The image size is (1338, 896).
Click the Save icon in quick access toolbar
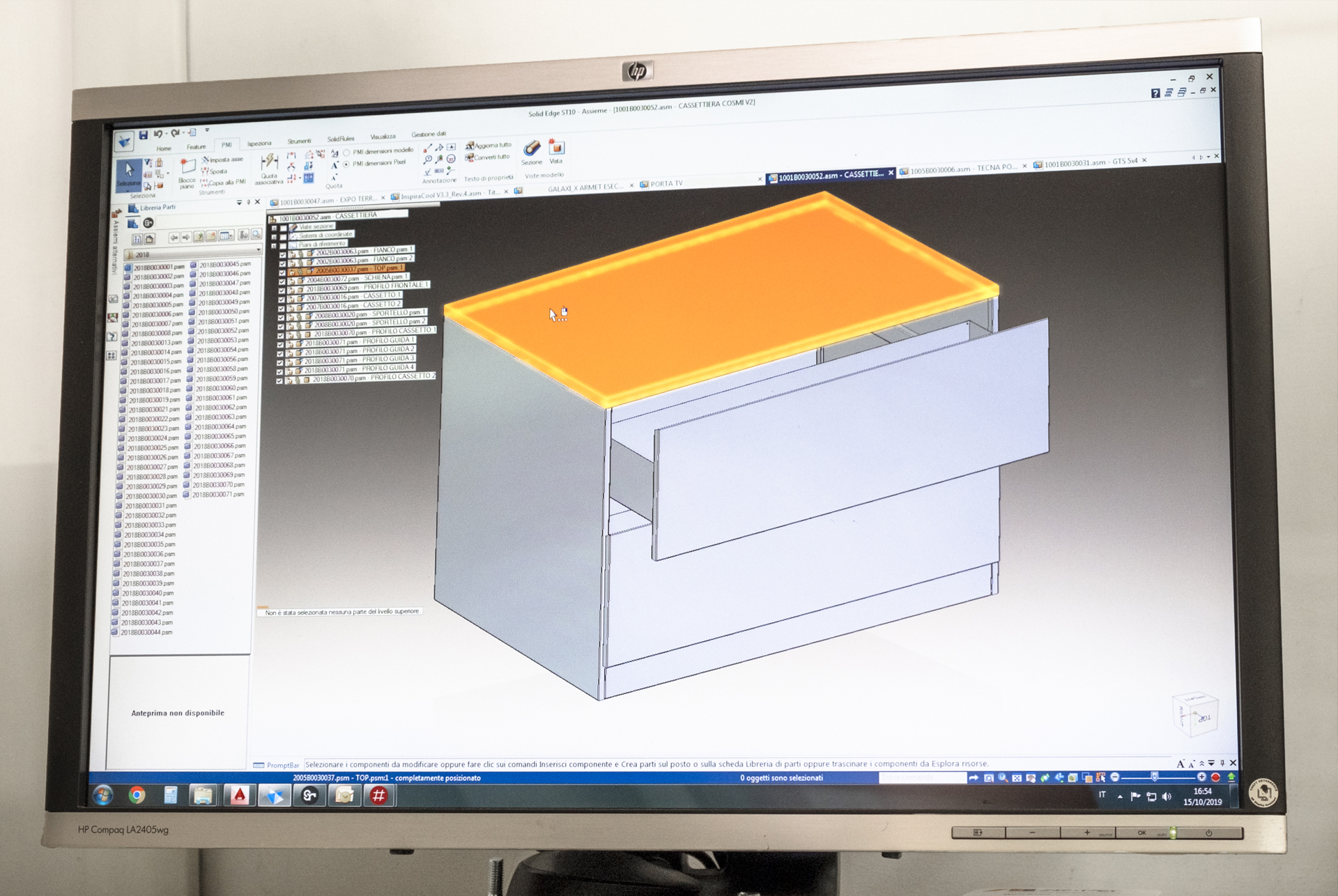(143, 134)
